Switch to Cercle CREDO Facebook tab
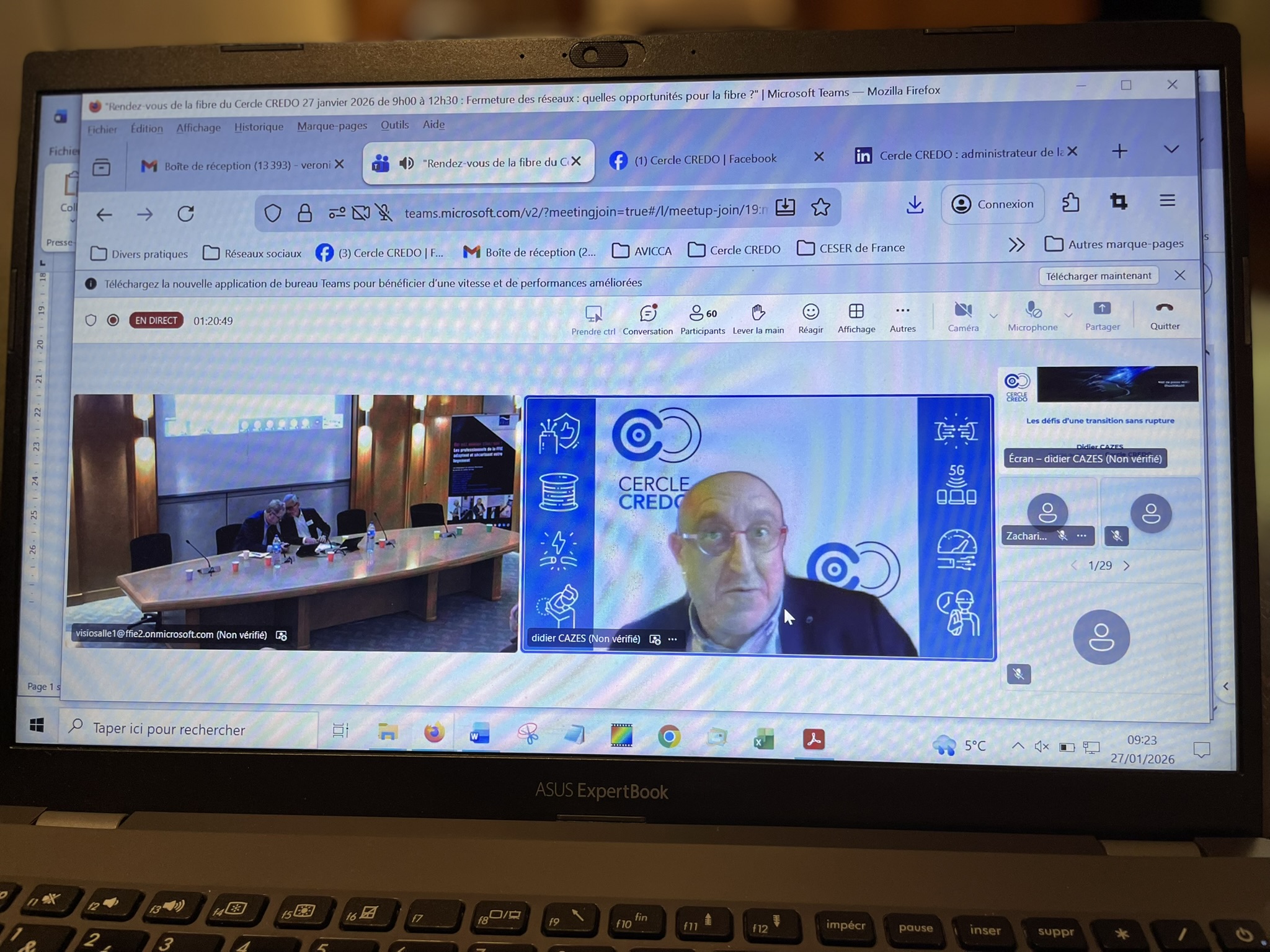The image size is (1270, 952). [704, 159]
